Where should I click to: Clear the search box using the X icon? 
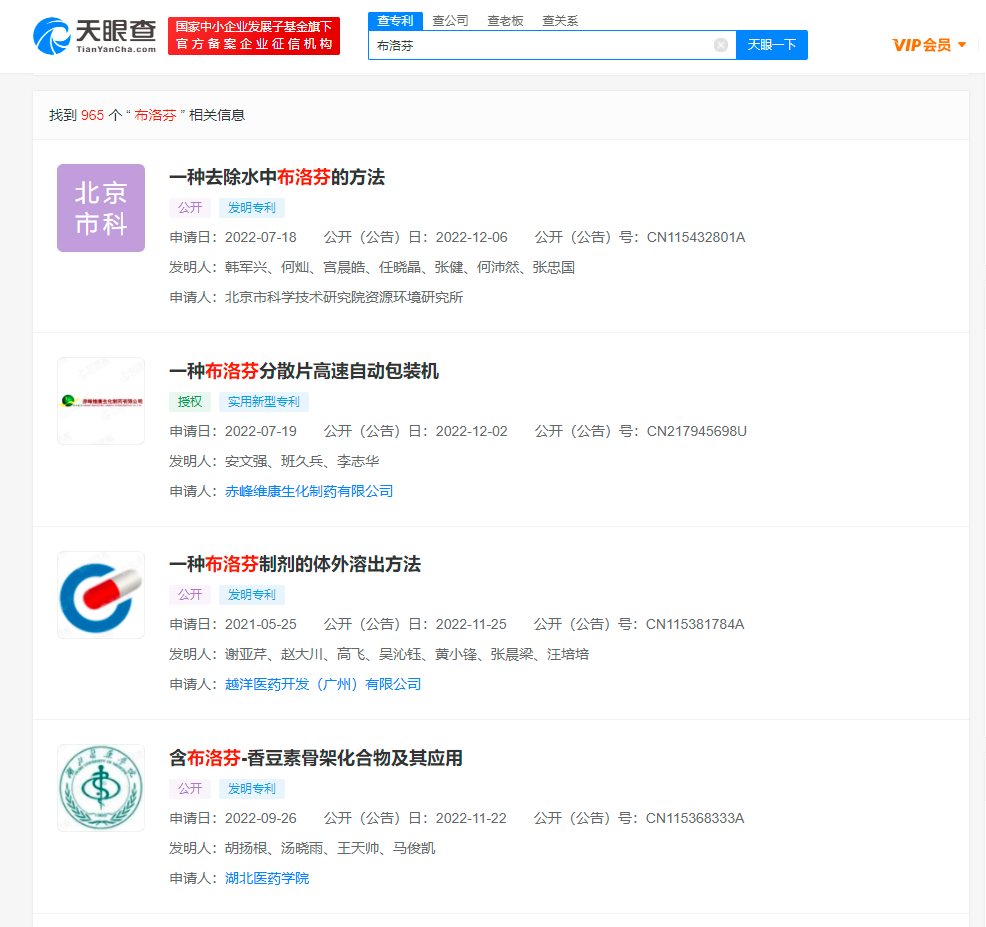[x=720, y=44]
